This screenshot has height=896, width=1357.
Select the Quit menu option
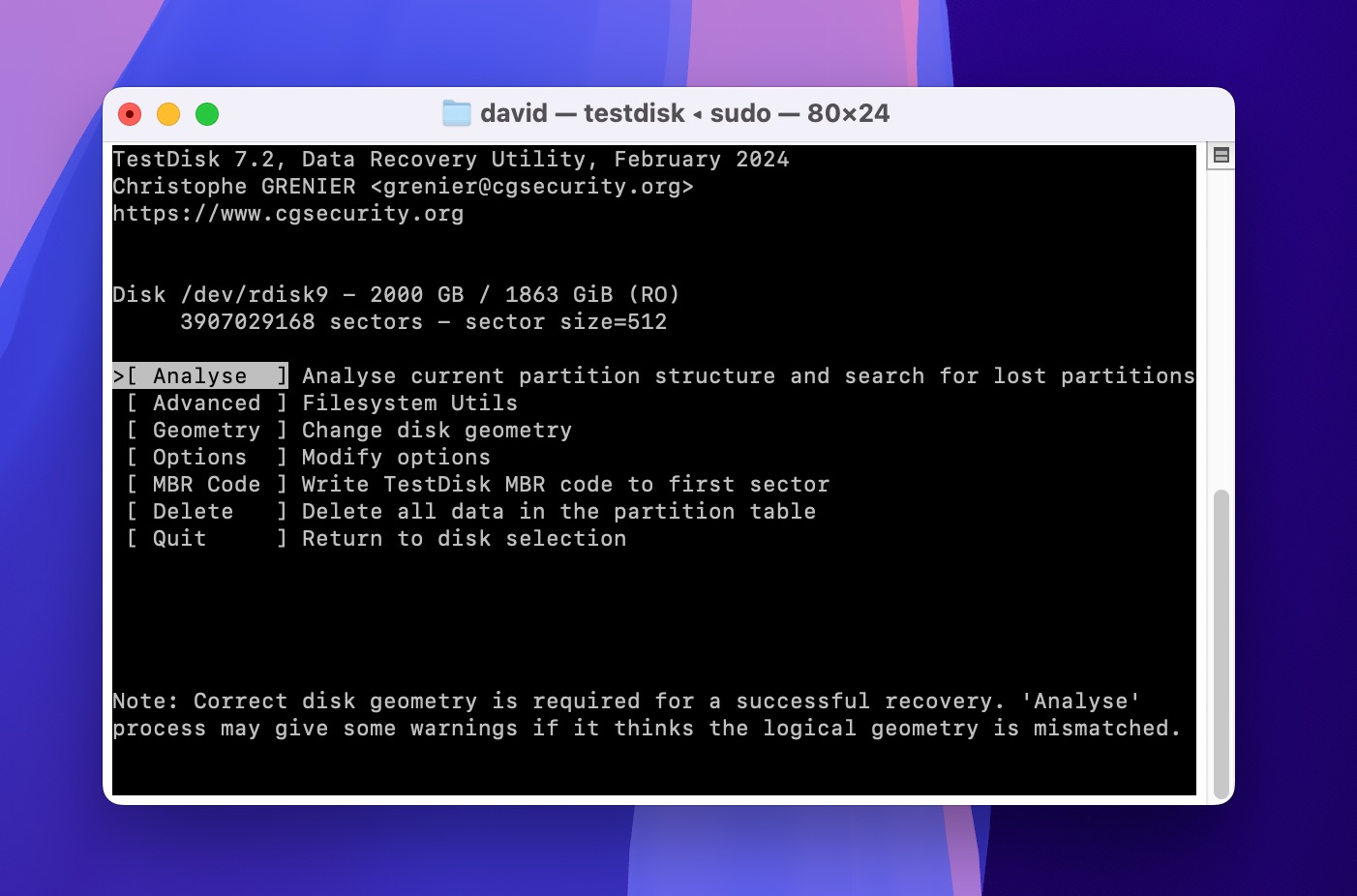207,538
